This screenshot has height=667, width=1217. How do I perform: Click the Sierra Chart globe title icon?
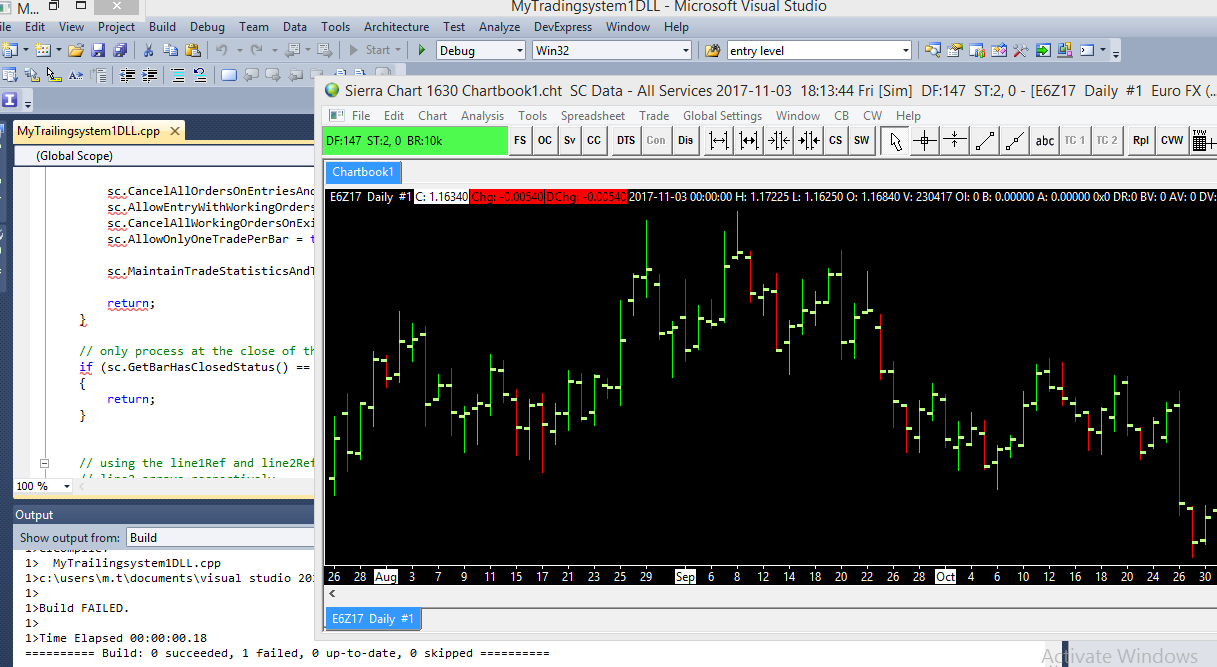(x=333, y=90)
